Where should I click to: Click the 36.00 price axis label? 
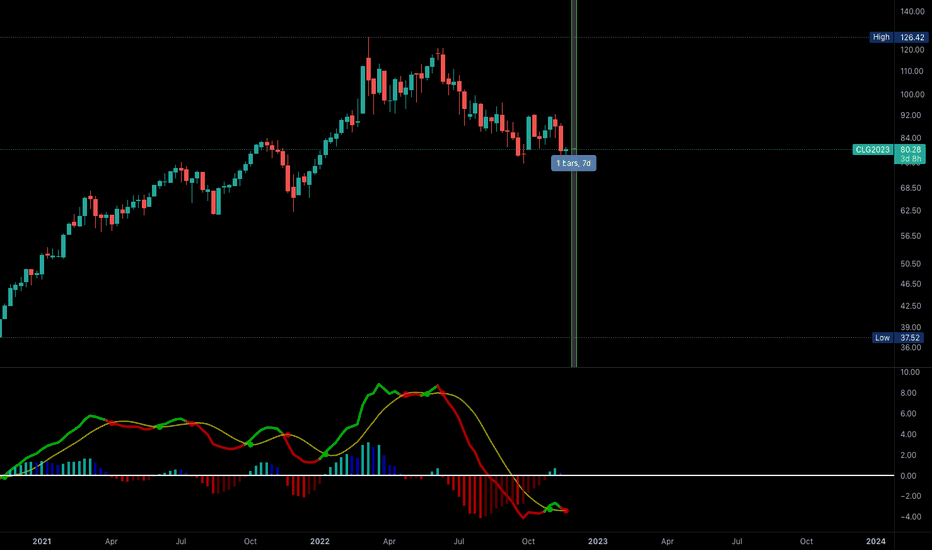click(x=911, y=348)
